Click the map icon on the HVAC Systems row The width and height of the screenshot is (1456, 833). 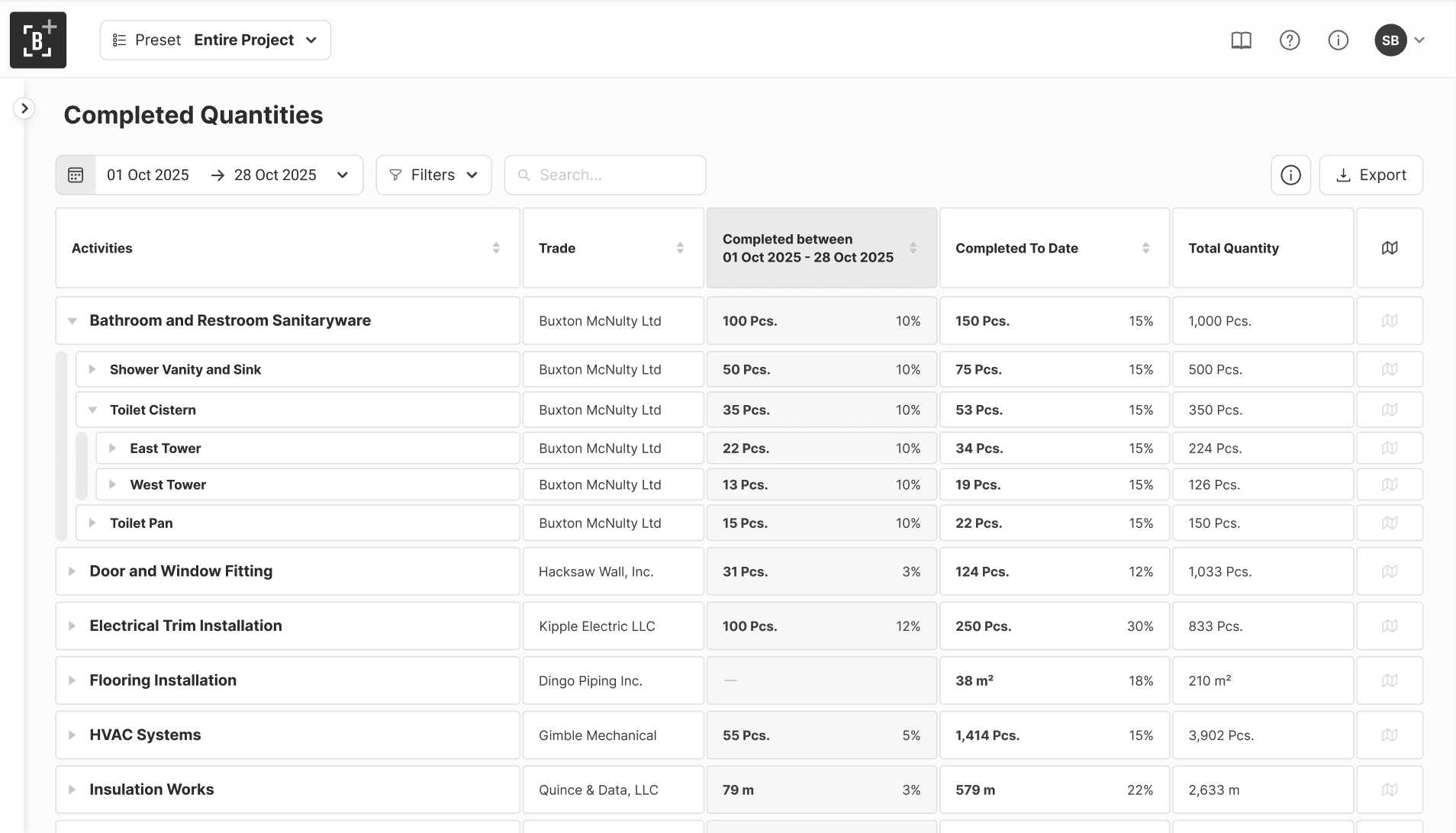[x=1390, y=735]
